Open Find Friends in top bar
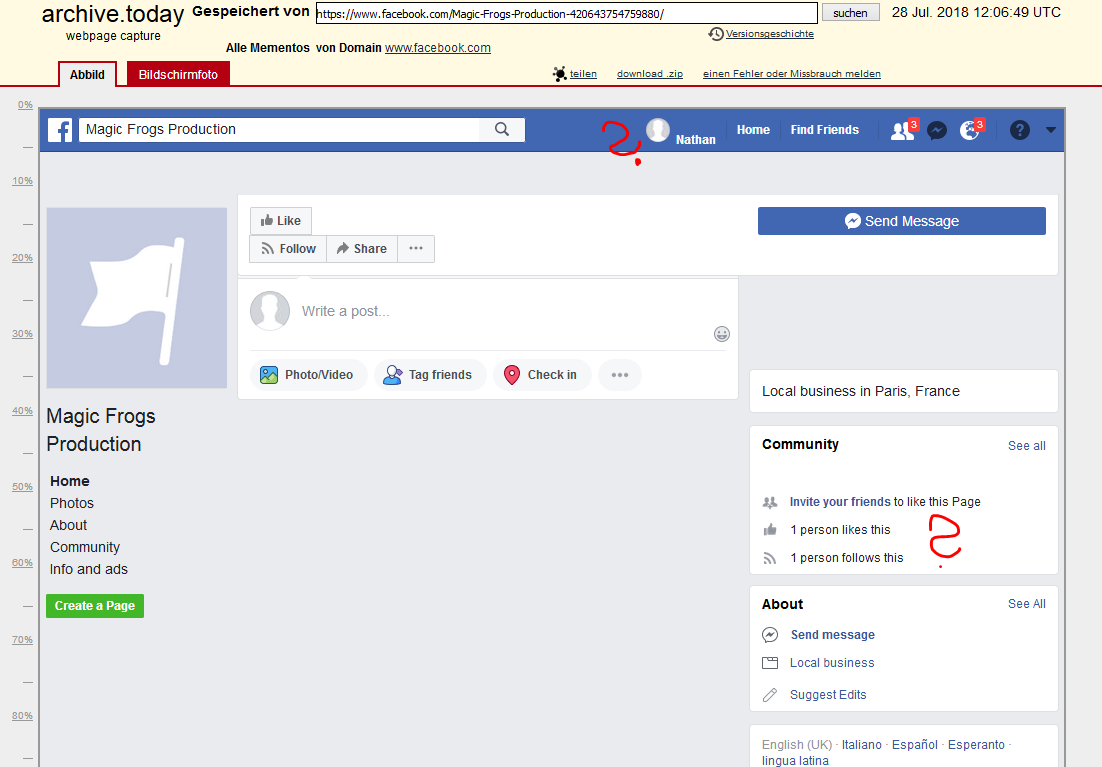Image resolution: width=1102 pixels, height=767 pixels. (824, 130)
